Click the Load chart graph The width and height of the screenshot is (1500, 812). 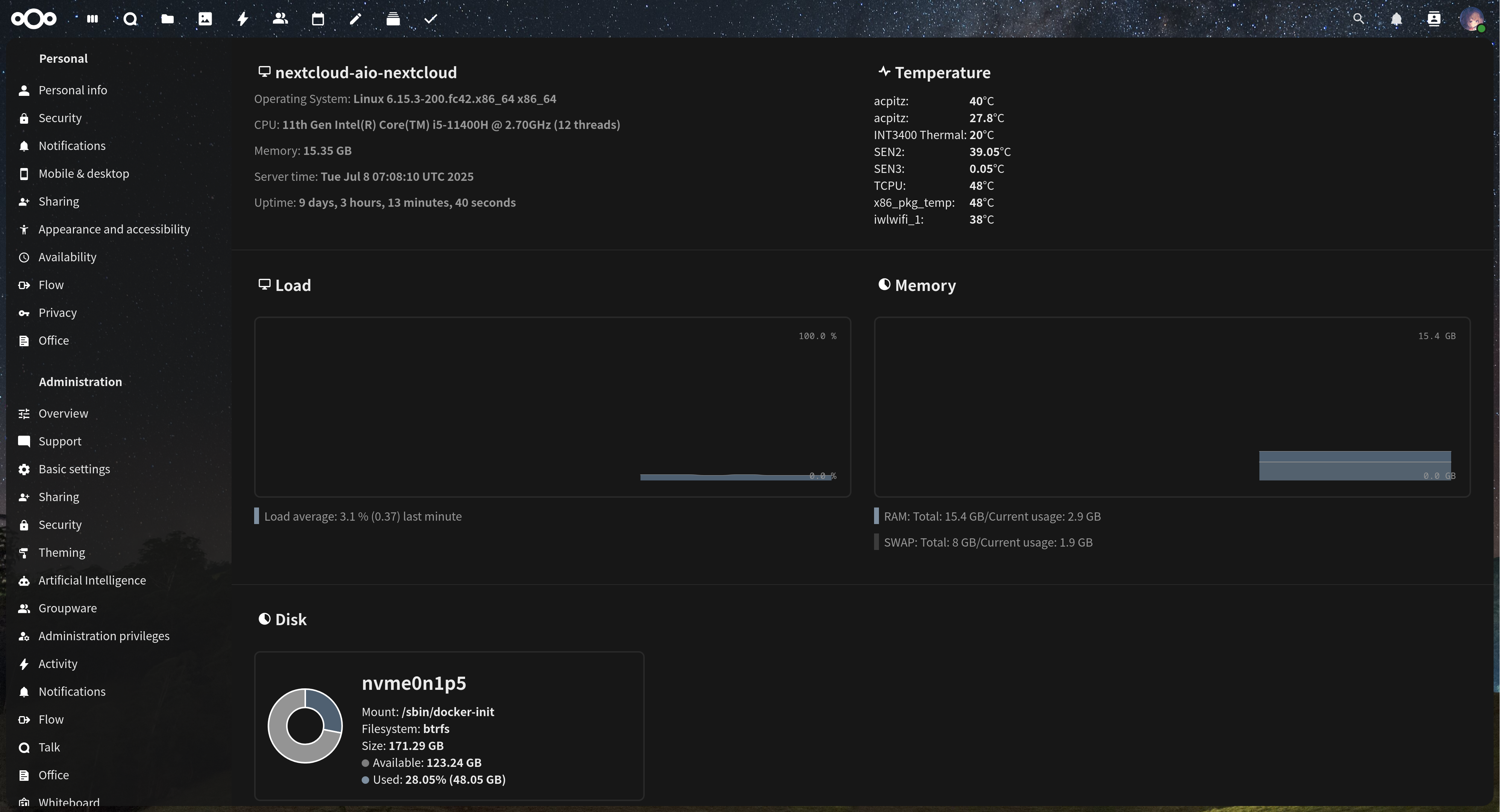coord(553,407)
